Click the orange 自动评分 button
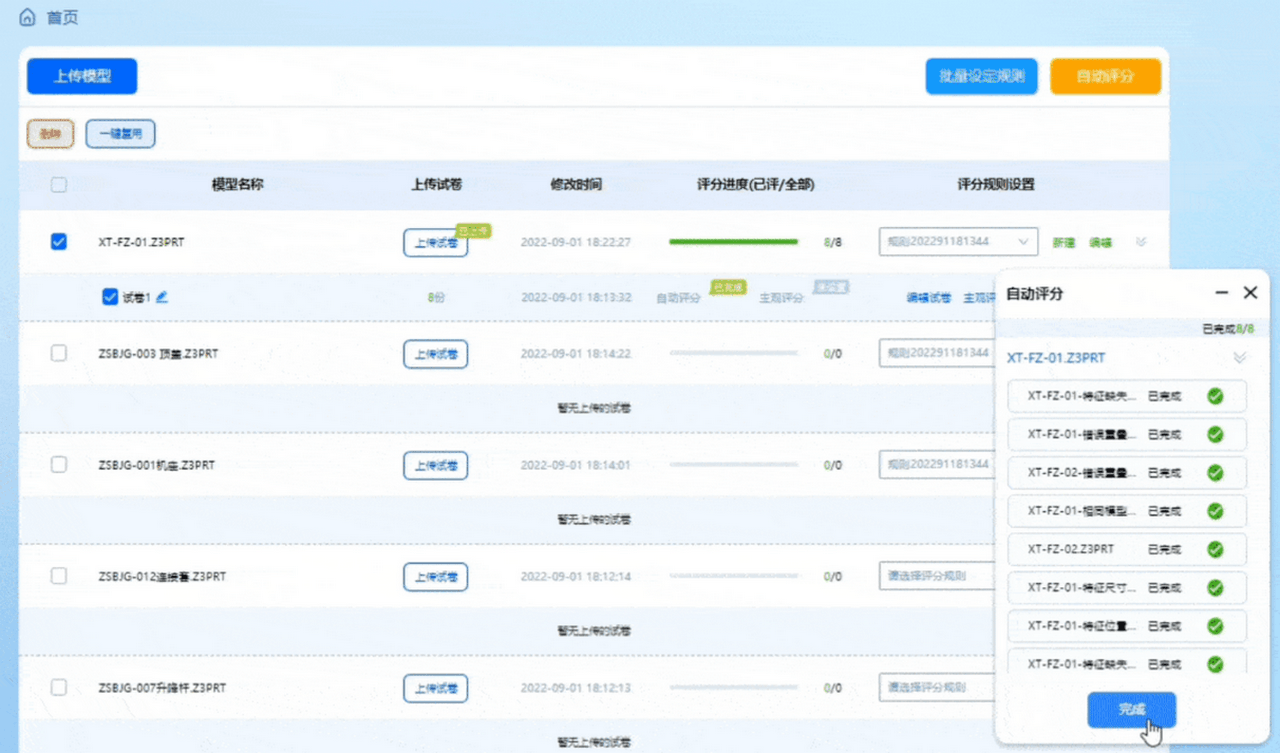This screenshot has width=1280, height=753. point(1105,76)
